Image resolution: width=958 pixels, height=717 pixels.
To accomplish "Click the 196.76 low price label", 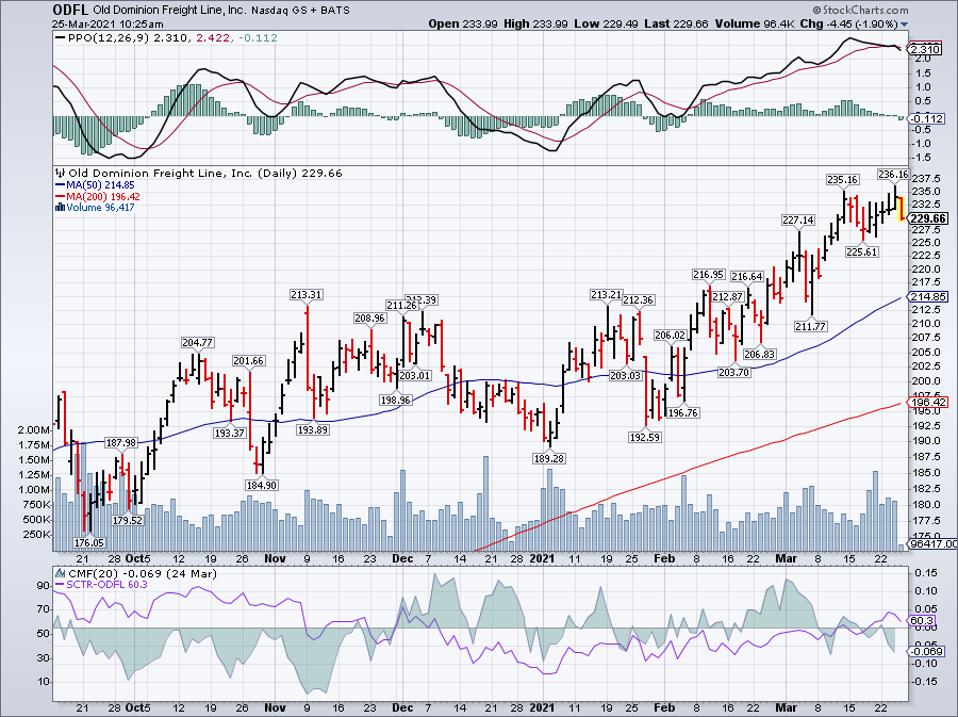I will 682,413.
